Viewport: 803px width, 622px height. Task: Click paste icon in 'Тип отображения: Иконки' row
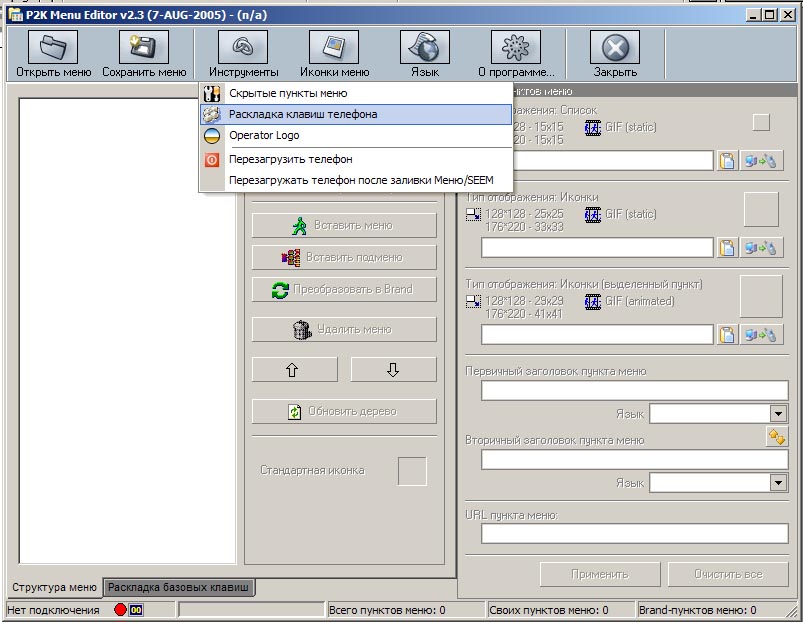[727, 248]
